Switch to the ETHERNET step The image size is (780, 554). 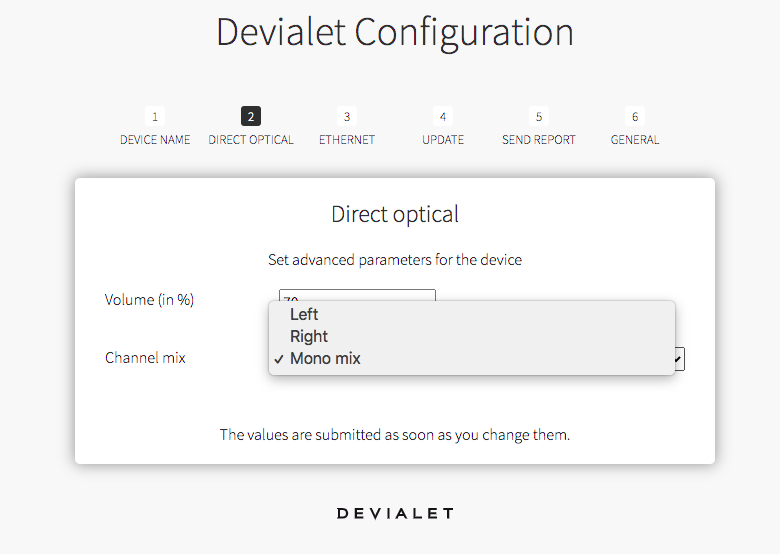click(x=347, y=140)
